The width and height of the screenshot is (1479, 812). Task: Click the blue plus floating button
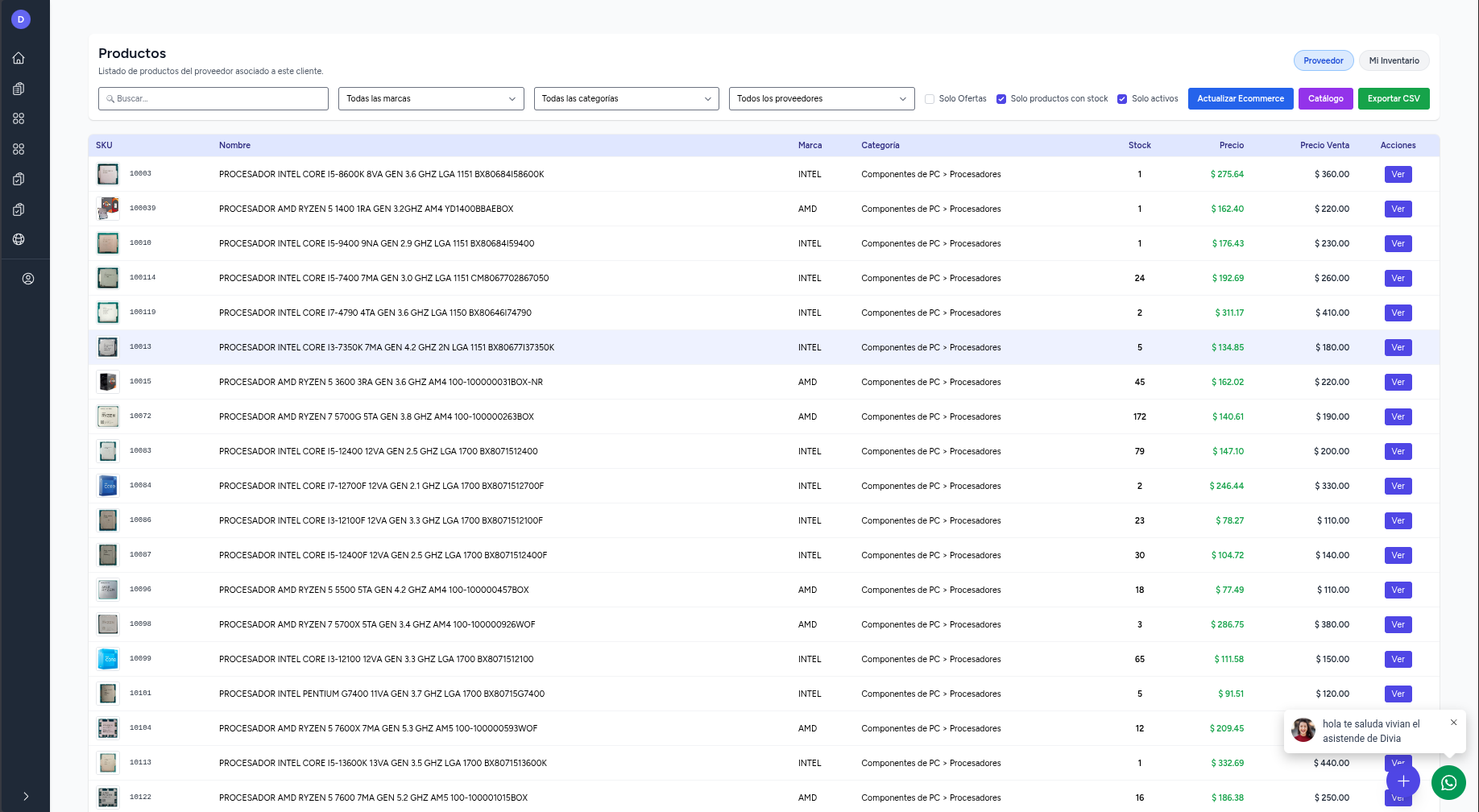click(x=1403, y=781)
